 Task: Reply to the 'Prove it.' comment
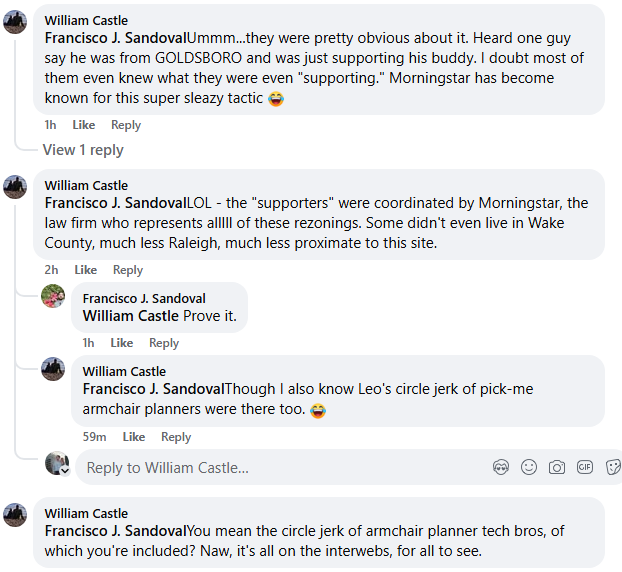point(164,343)
